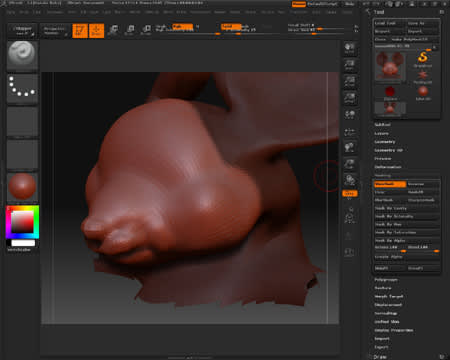Viewport: 450px width, 360px height.
Task: Expand the NormalMap section
Action: [x=386, y=313]
